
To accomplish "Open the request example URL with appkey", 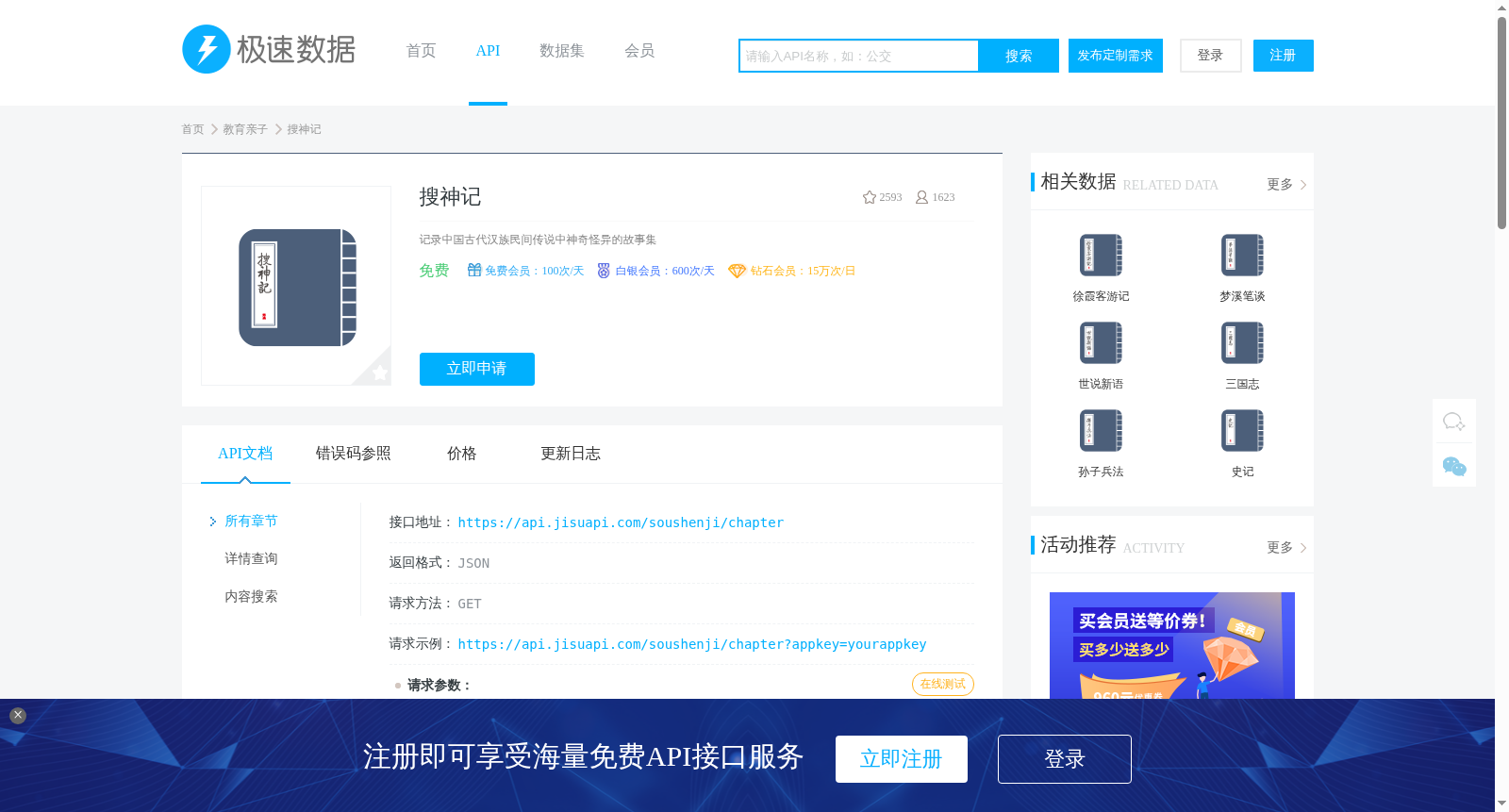I will (692, 644).
